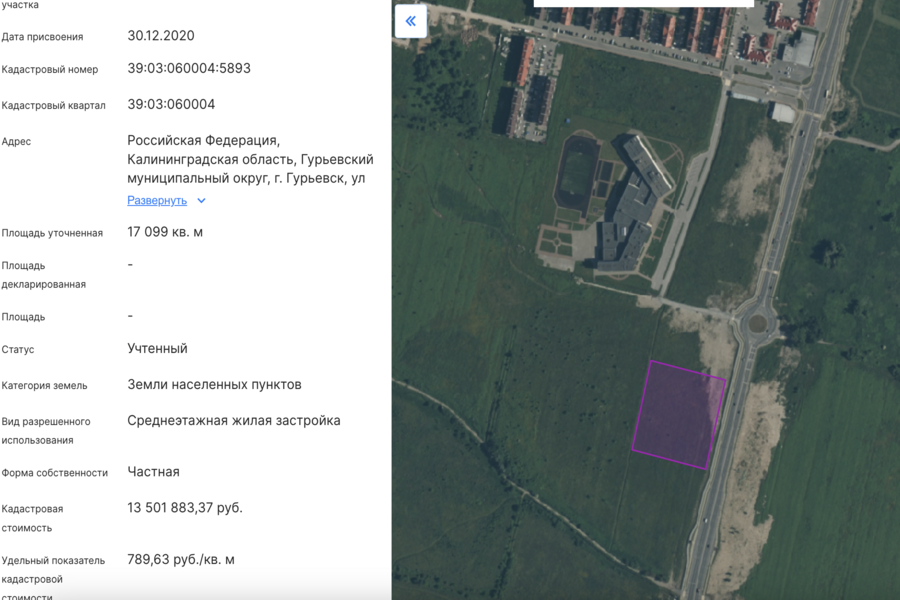
Task: Click the dash under Площадь декларированная
Action: point(129,266)
